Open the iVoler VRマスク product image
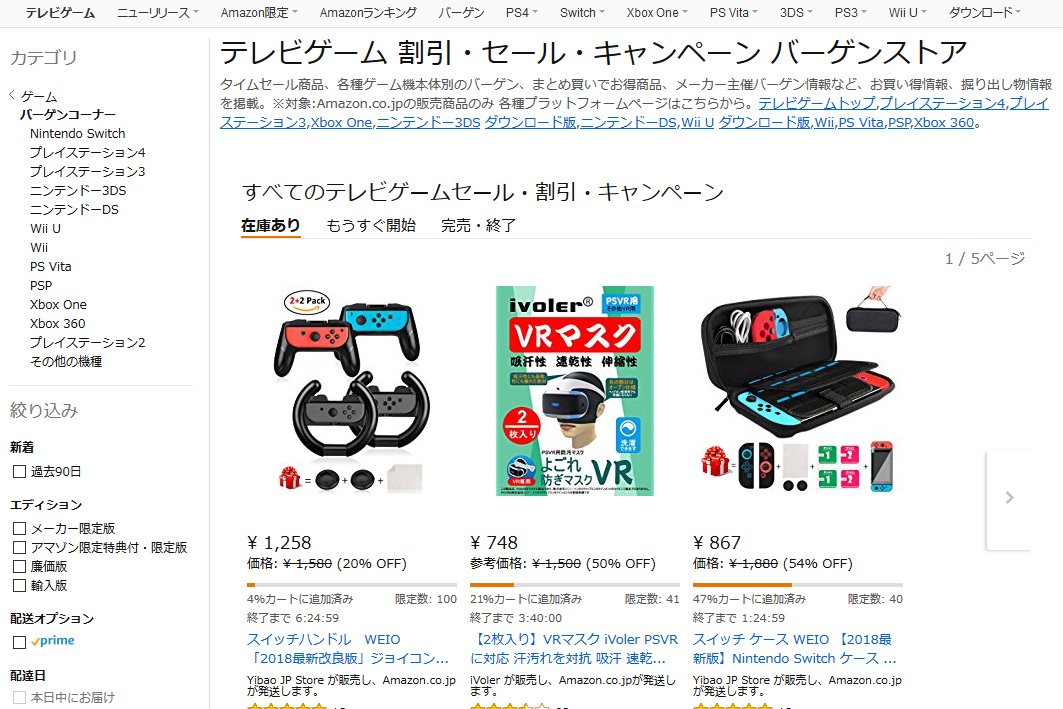The height and width of the screenshot is (709, 1063). point(575,390)
